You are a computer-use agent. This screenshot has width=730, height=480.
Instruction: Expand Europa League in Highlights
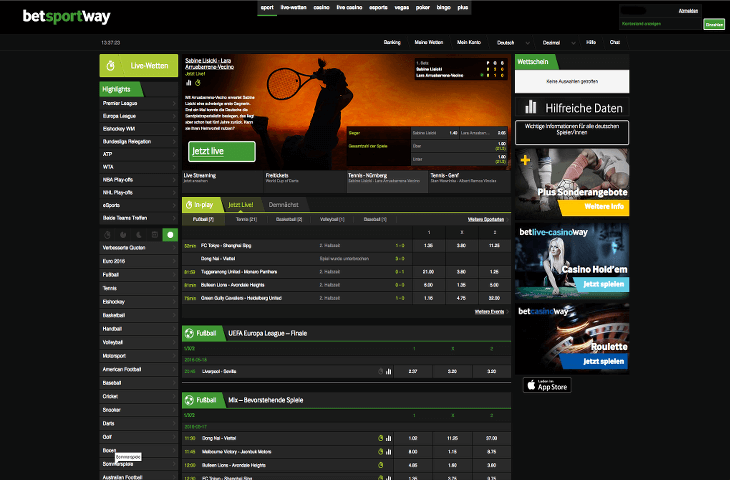139,116
